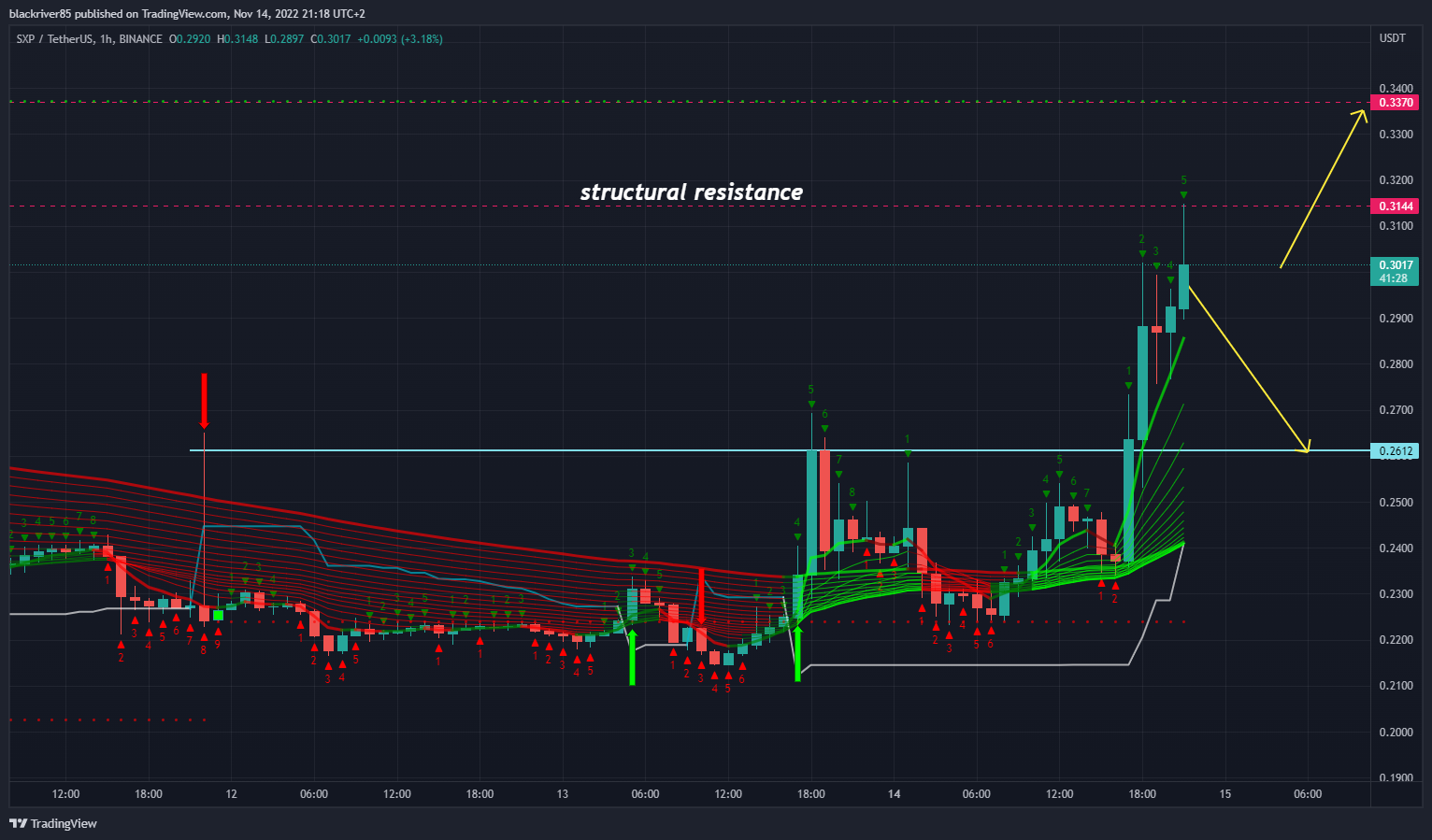
Task: Click the +0.0093 (+3.18%) change value
Action: pos(400,39)
